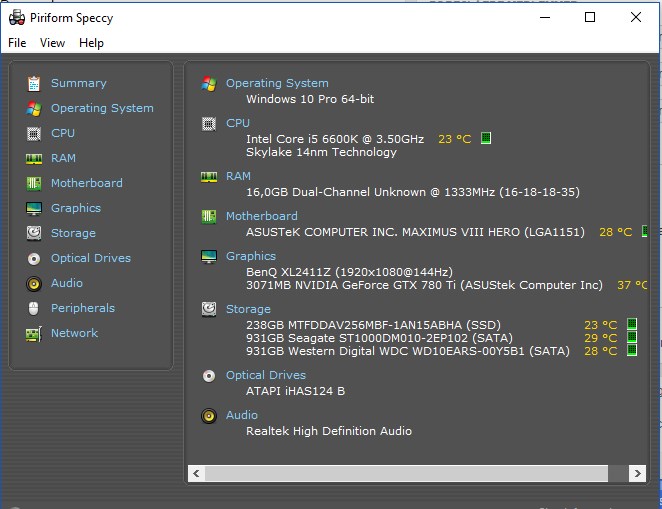Click the Network card icon in sidebar
The height and width of the screenshot is (509, 662).
[x=34, y=334]
